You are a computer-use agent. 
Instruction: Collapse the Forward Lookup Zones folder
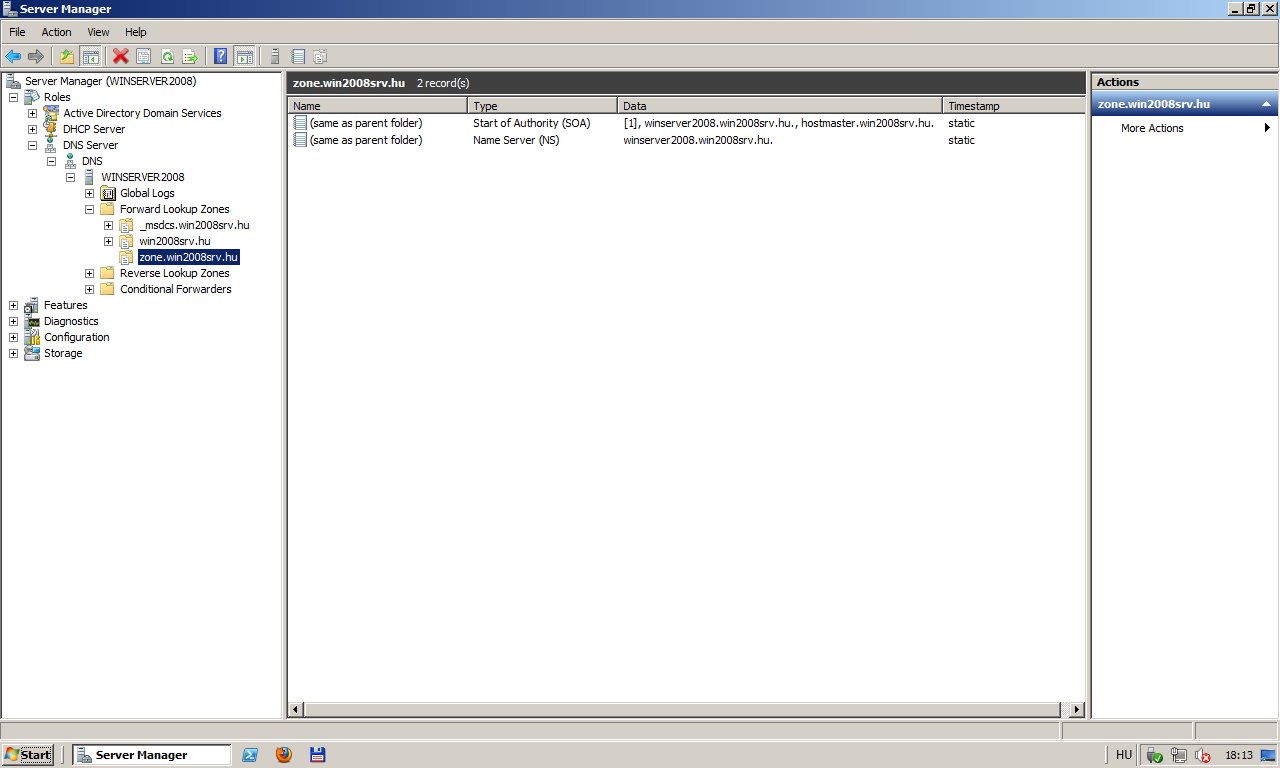pos(89,209)
